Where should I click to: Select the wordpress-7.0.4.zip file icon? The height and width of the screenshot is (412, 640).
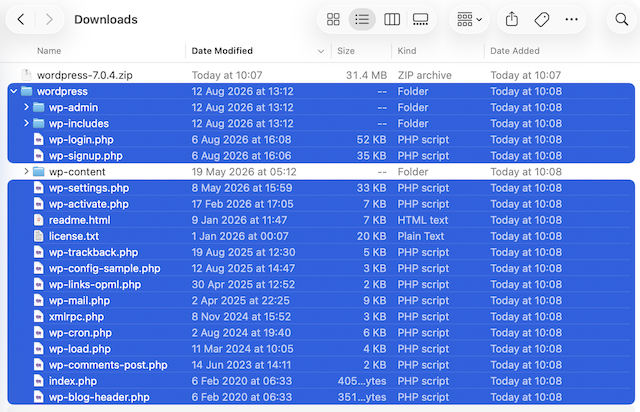pyautogui.click(x=27, y=75)
